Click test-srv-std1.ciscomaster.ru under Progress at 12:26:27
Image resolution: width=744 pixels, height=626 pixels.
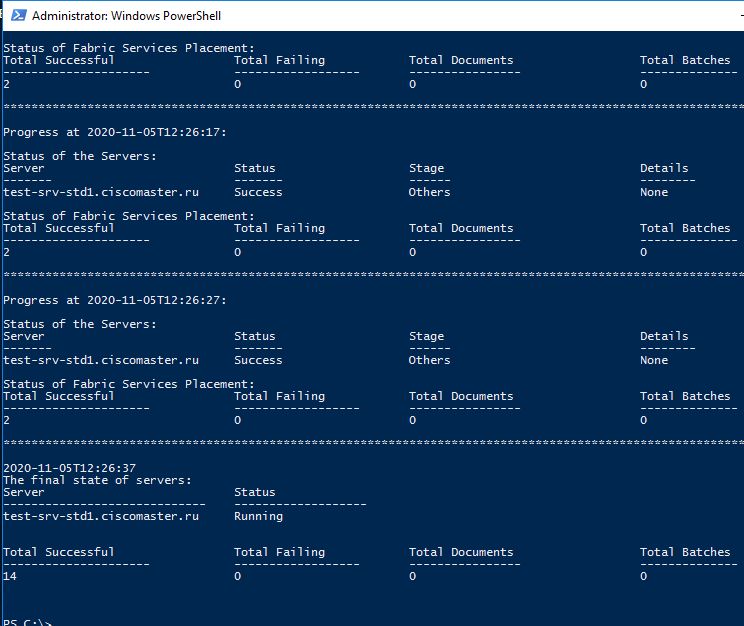pyautogui.click(x=101, y=360)
